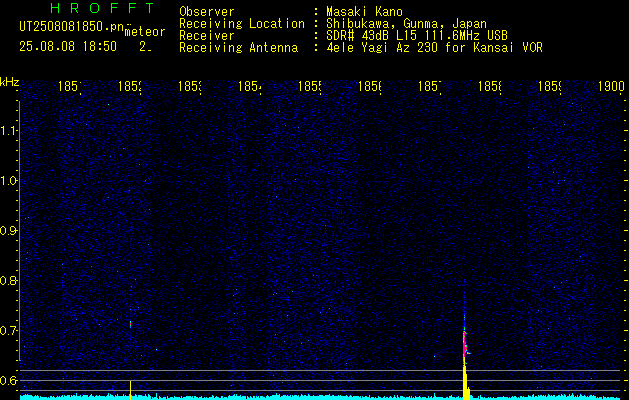Click the 0.7 kHz frequency label
This screenshot has width=629, height=400.
tap(8, 330)
